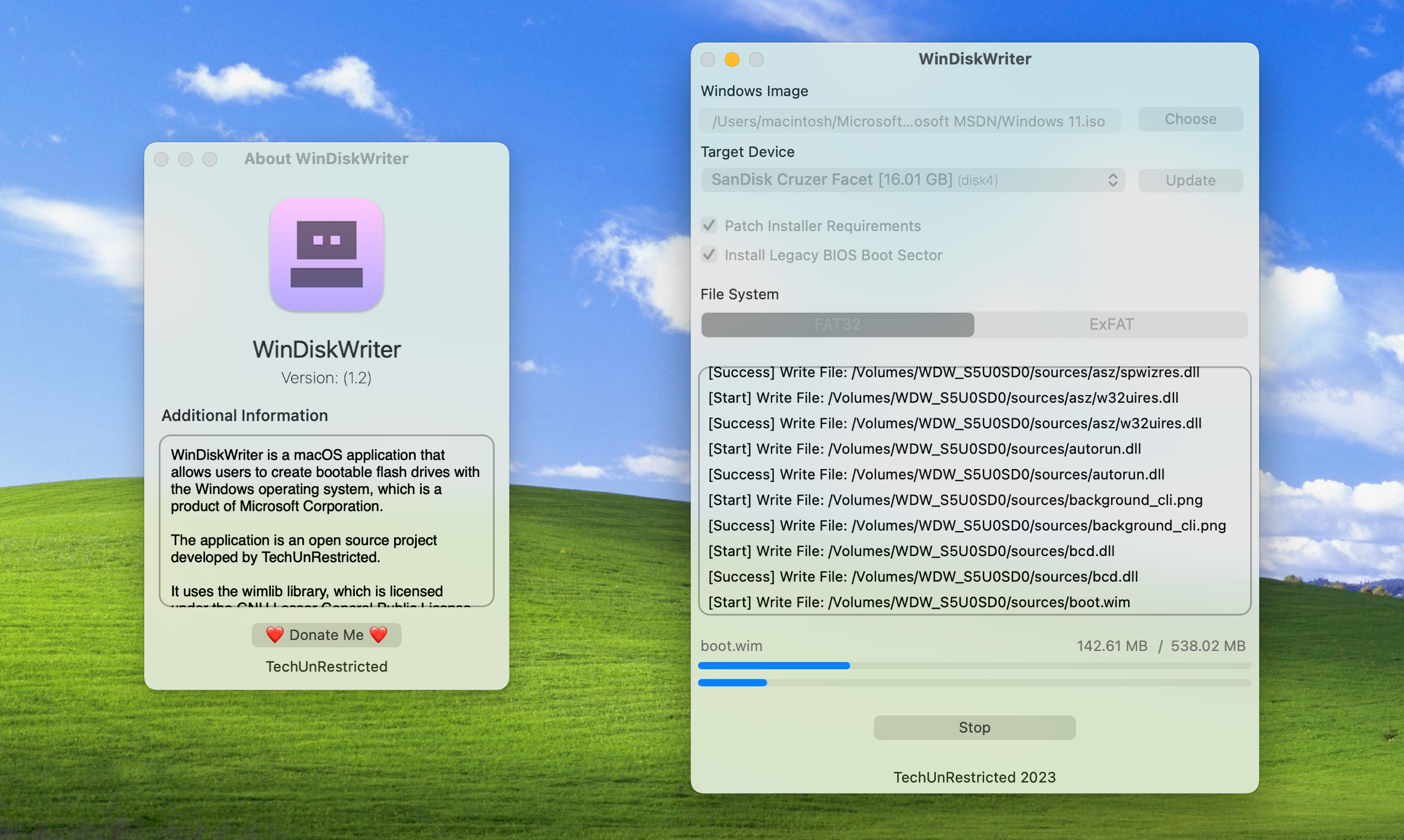Click the About WinDiskWriter title bar text
Image resolution: width=1404 pixels, height=840 pixels.
[326, 159]
